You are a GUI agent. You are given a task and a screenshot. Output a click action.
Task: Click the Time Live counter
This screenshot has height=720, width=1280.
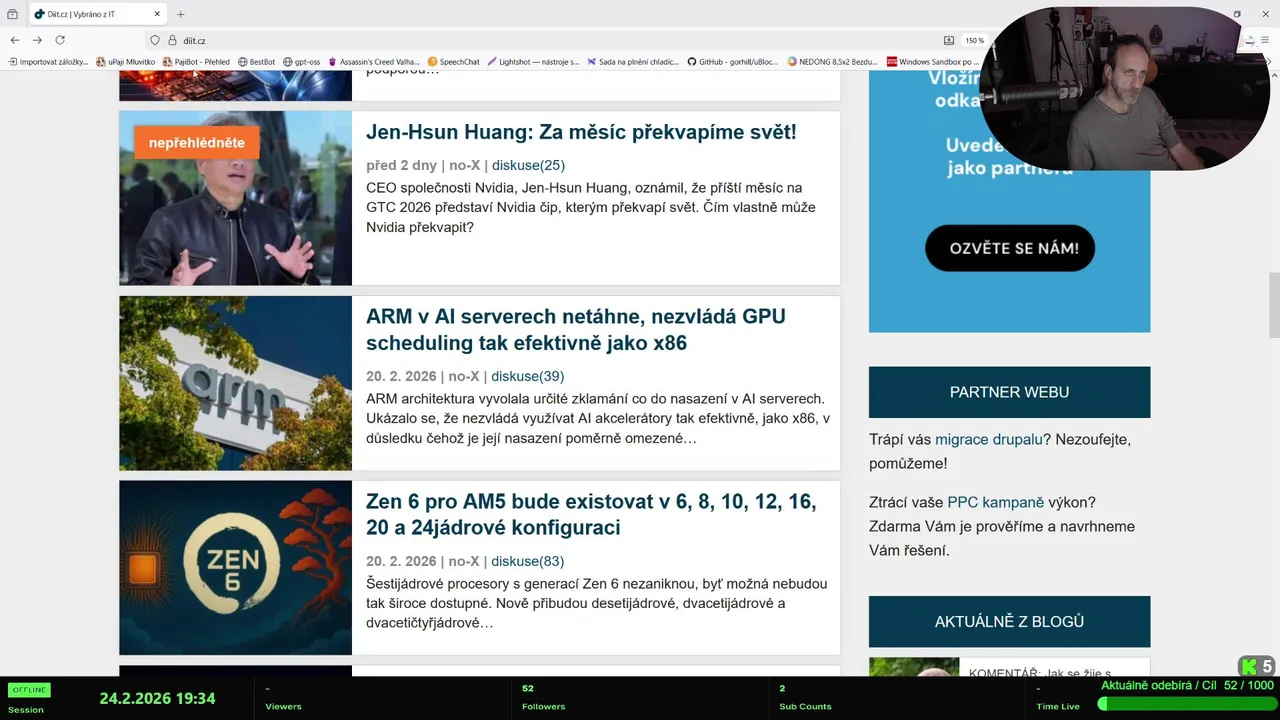coord(1058,698)
